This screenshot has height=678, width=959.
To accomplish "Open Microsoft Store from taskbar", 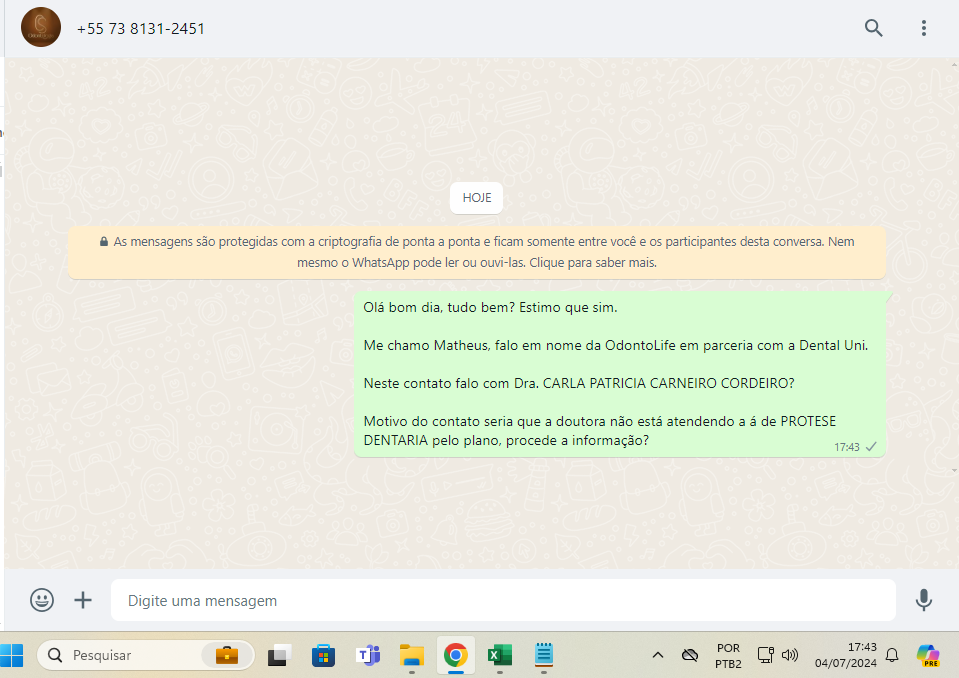I will tap(323, 655).
